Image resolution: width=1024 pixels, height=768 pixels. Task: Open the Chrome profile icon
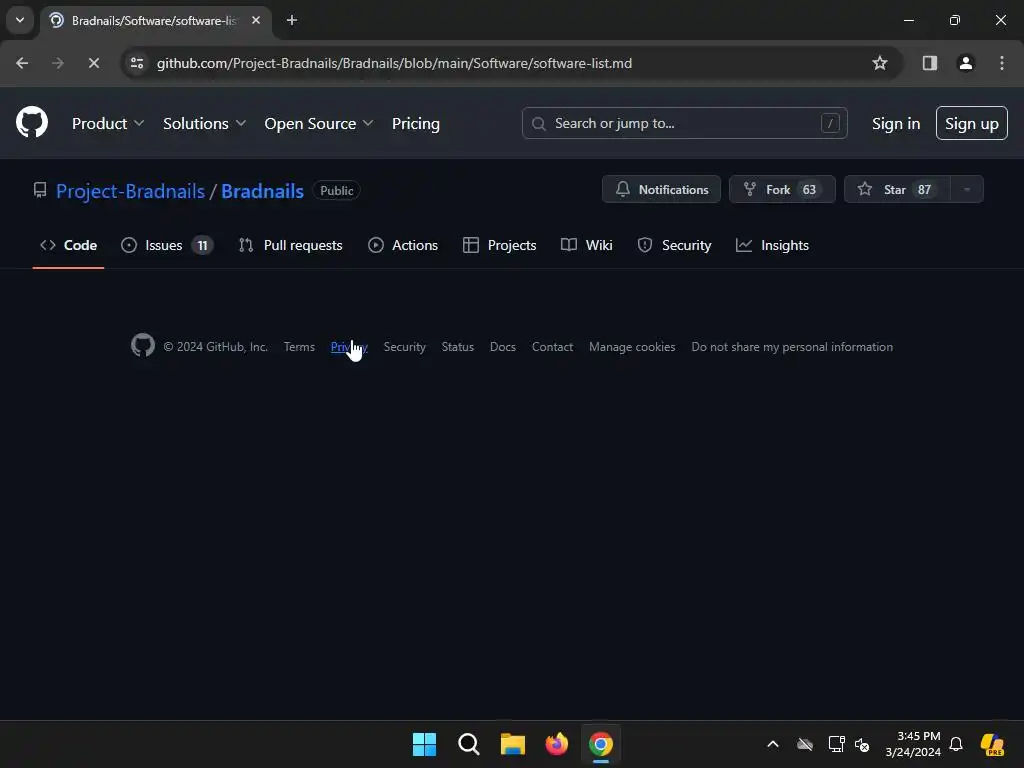[x=965, y=63]
